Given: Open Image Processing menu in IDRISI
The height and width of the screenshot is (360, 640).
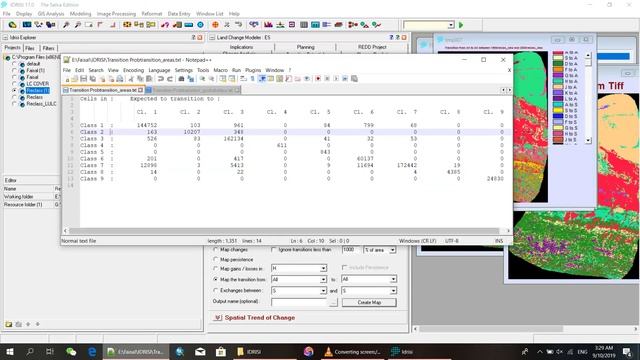Looking at the screenshot, I should (x=116, y=14).
